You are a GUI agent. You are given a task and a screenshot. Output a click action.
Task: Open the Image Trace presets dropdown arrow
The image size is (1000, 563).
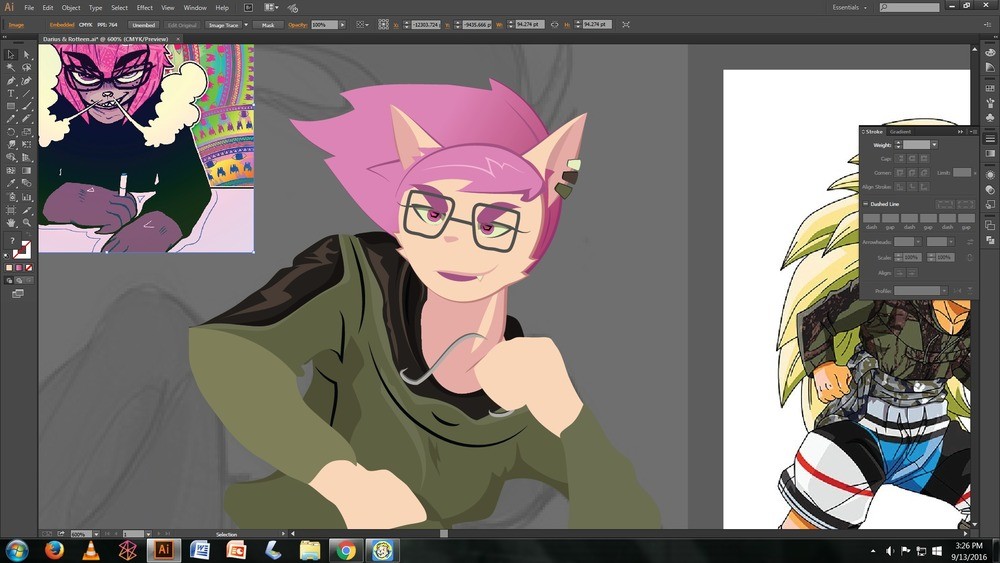point(246,25)
